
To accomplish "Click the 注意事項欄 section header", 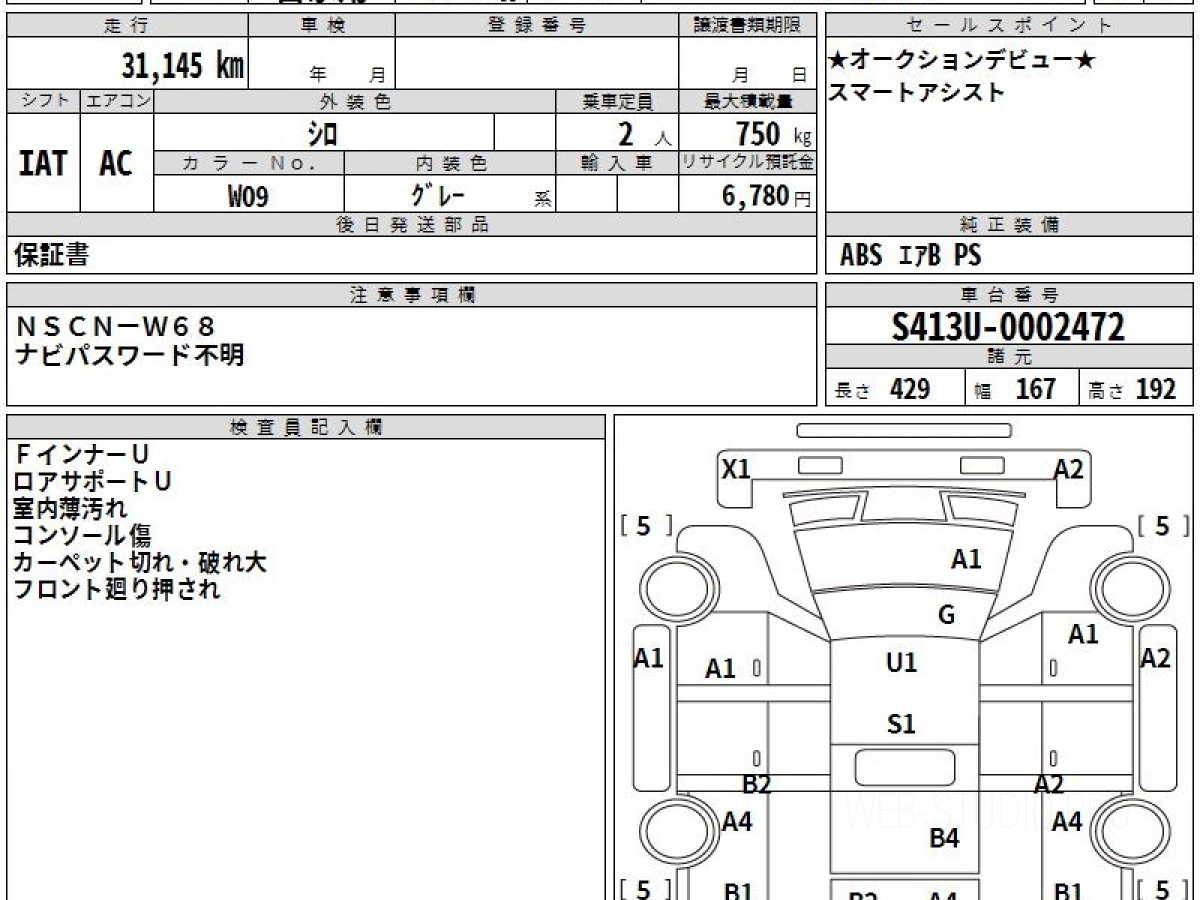I will (412, 295).
